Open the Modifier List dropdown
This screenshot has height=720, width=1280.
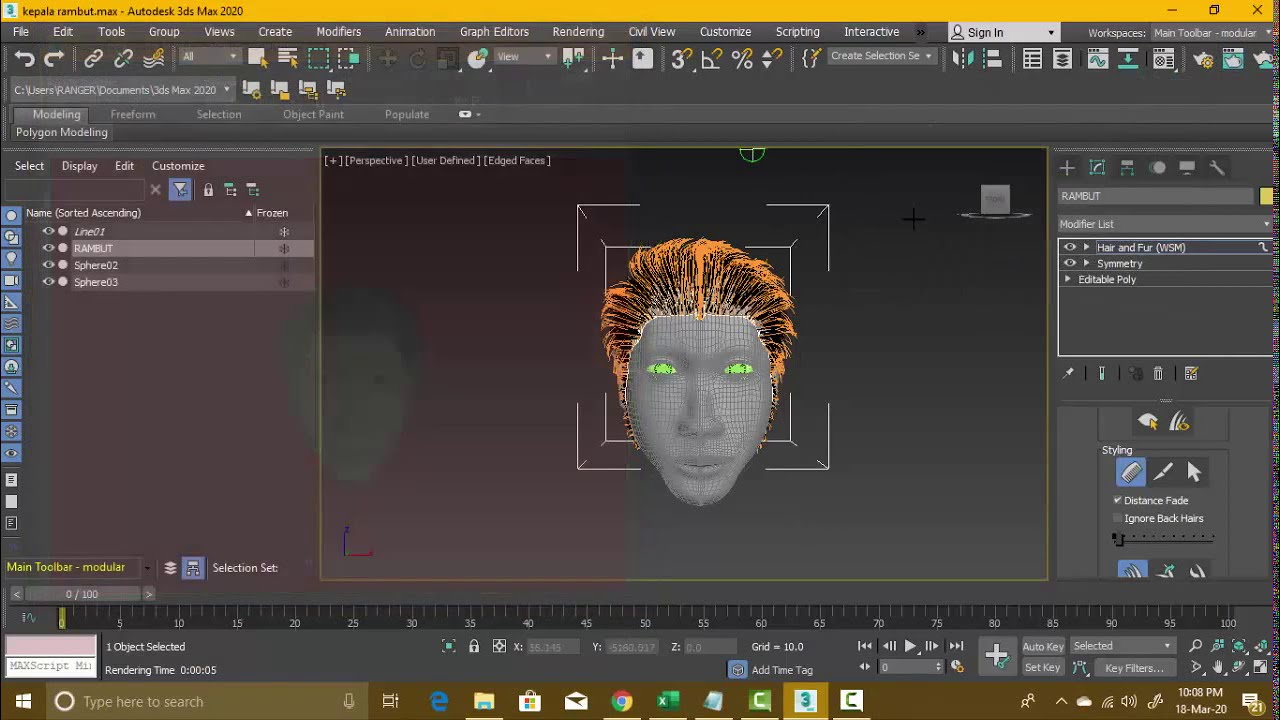(1165, 224)
